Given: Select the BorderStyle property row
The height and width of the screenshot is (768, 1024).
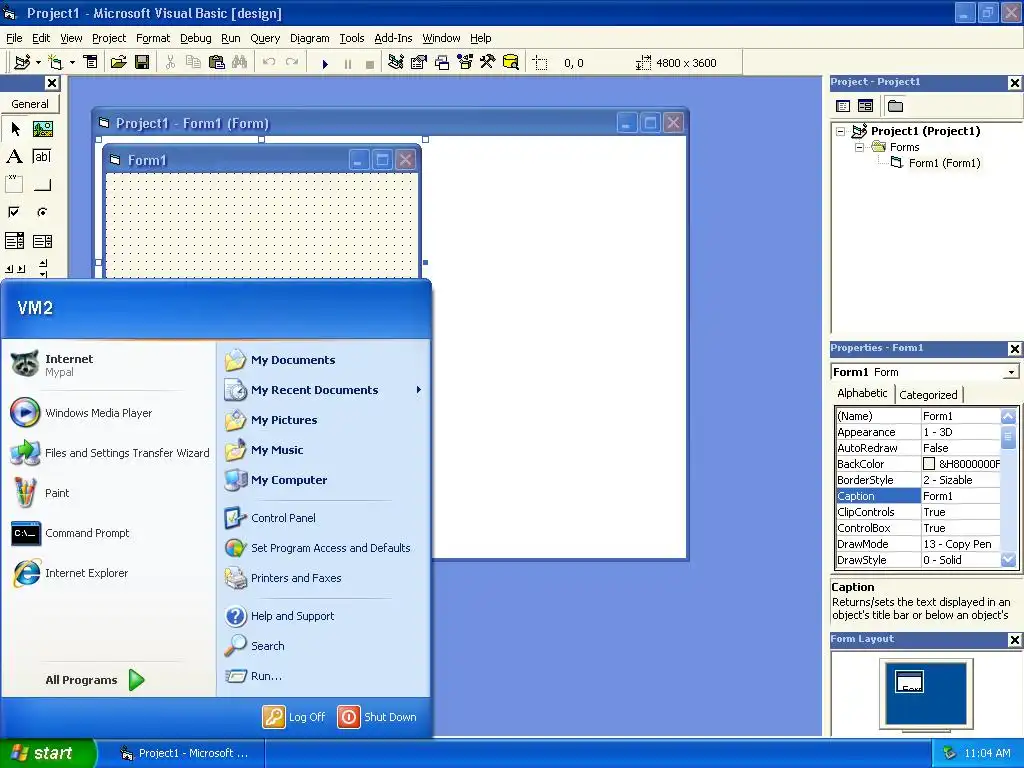Looking at the screenshot, I should pyautogui.click(x=918, y=480).
